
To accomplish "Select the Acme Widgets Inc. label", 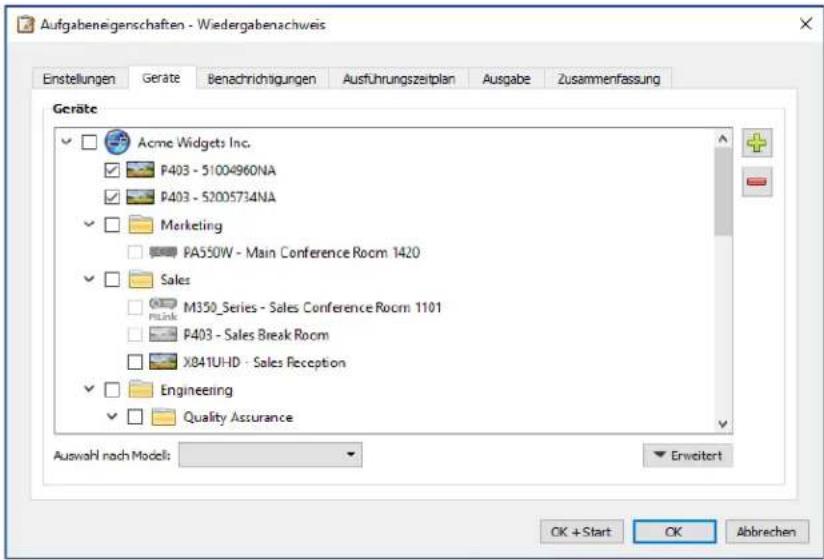I will (x=194, y=142).
